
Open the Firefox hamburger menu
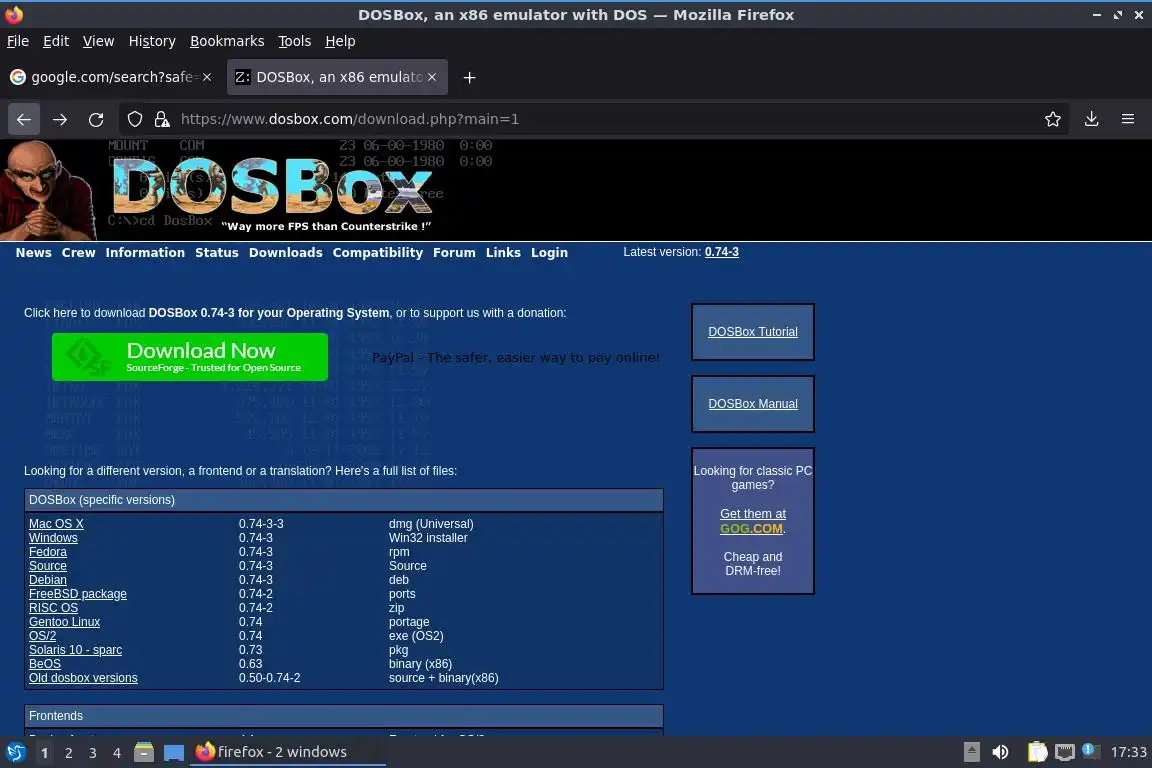pyautogui.click(x=1128, y=119)
